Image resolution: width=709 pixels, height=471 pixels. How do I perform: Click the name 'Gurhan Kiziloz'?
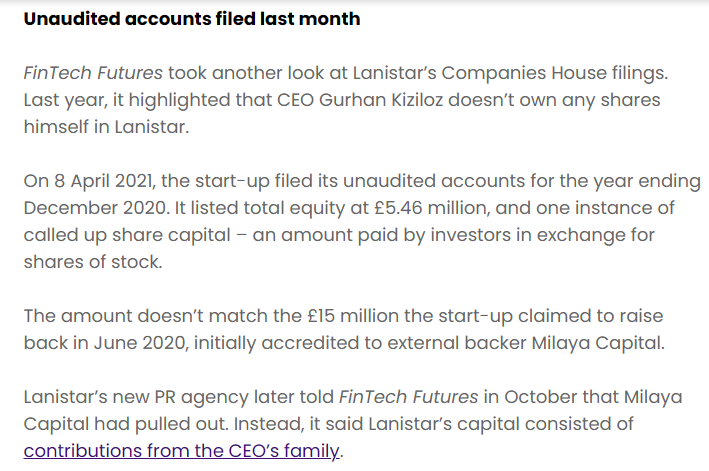pos(381,100)
